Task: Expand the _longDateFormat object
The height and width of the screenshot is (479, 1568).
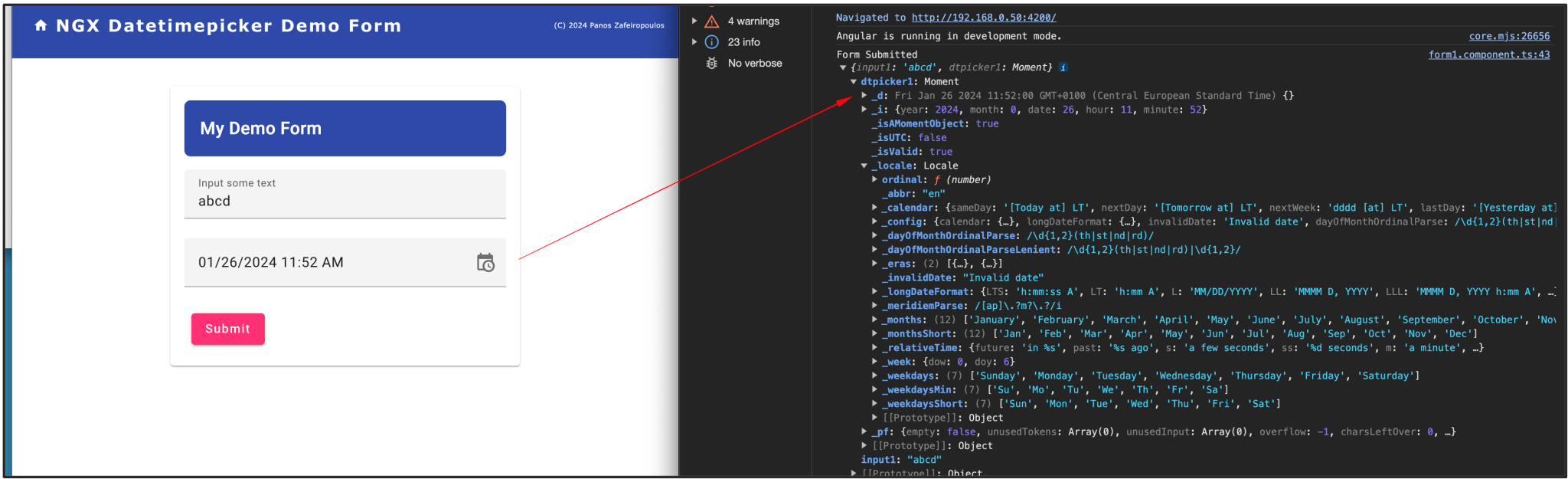Action: [x=875, y=291]
